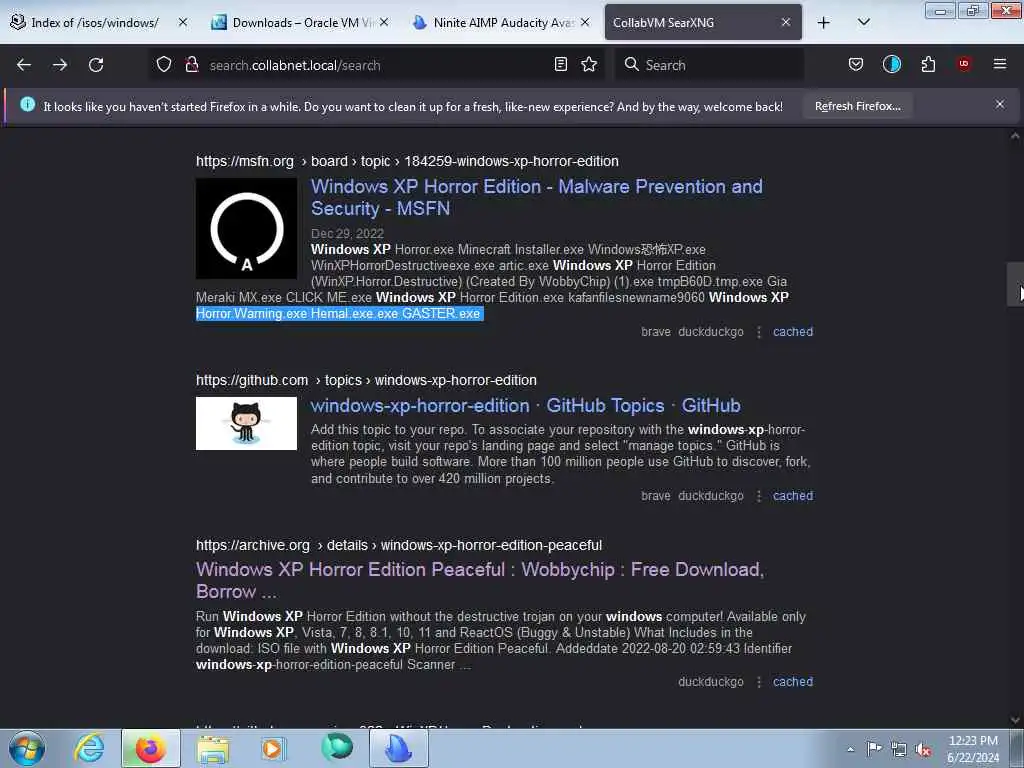Open Windows Media Player from taskbar
The width and height of the screenshot is (1024, 768).
pyautogui.click(x=273, y=748)
